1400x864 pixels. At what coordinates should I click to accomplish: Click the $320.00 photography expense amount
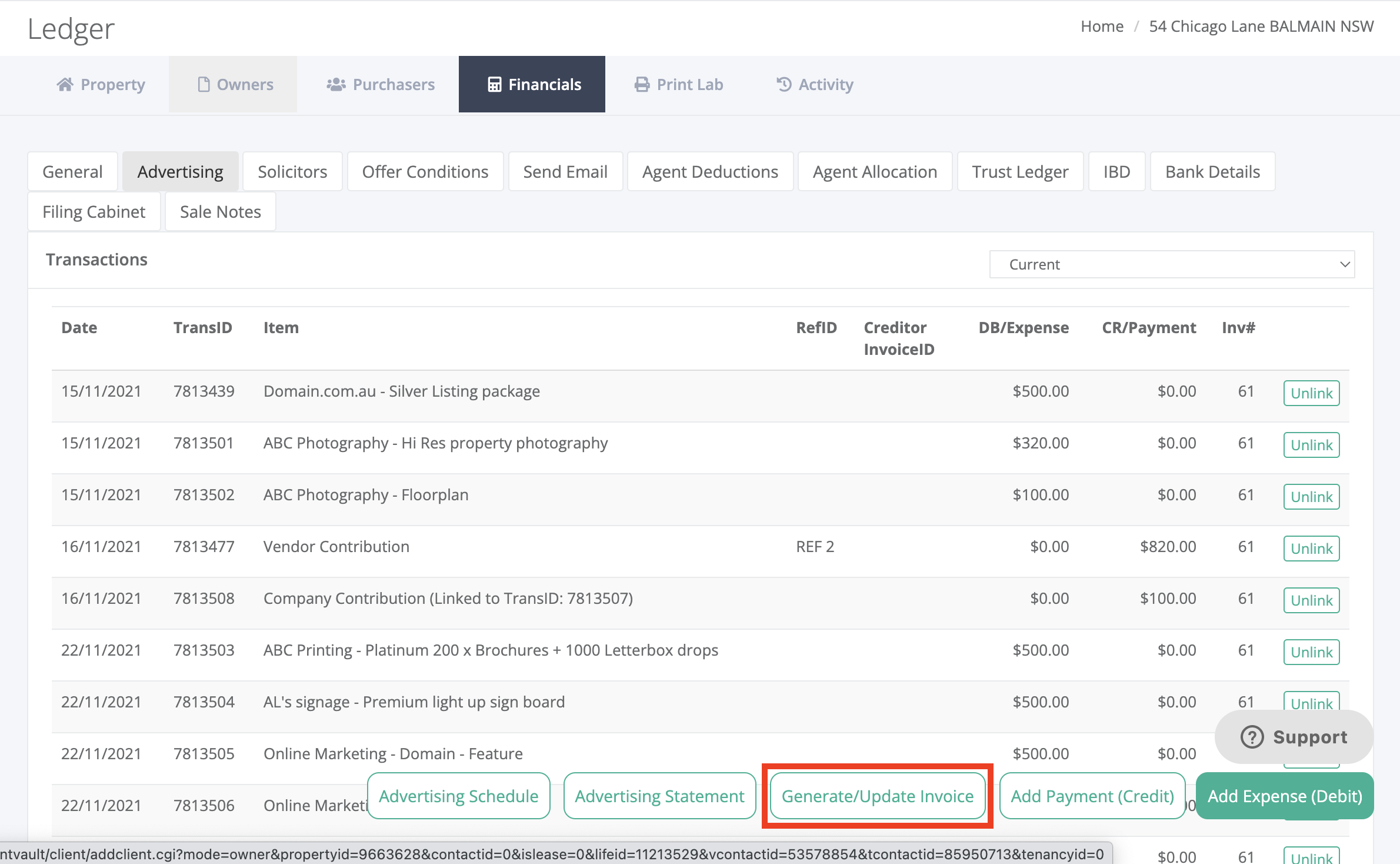tap(1041, 443)
